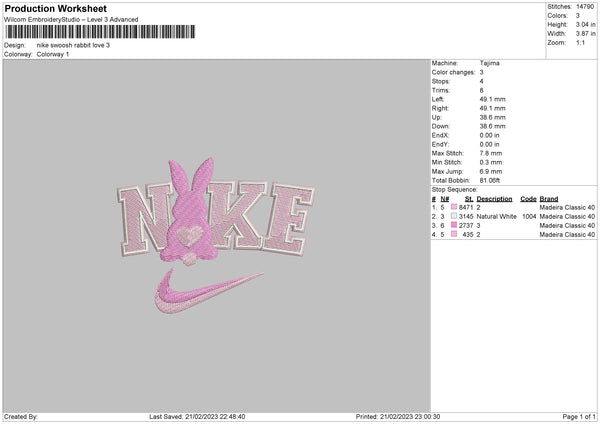Screen dimensions: 600x424
Task: Click the Machine value Tajima
Action: [489, 63]
